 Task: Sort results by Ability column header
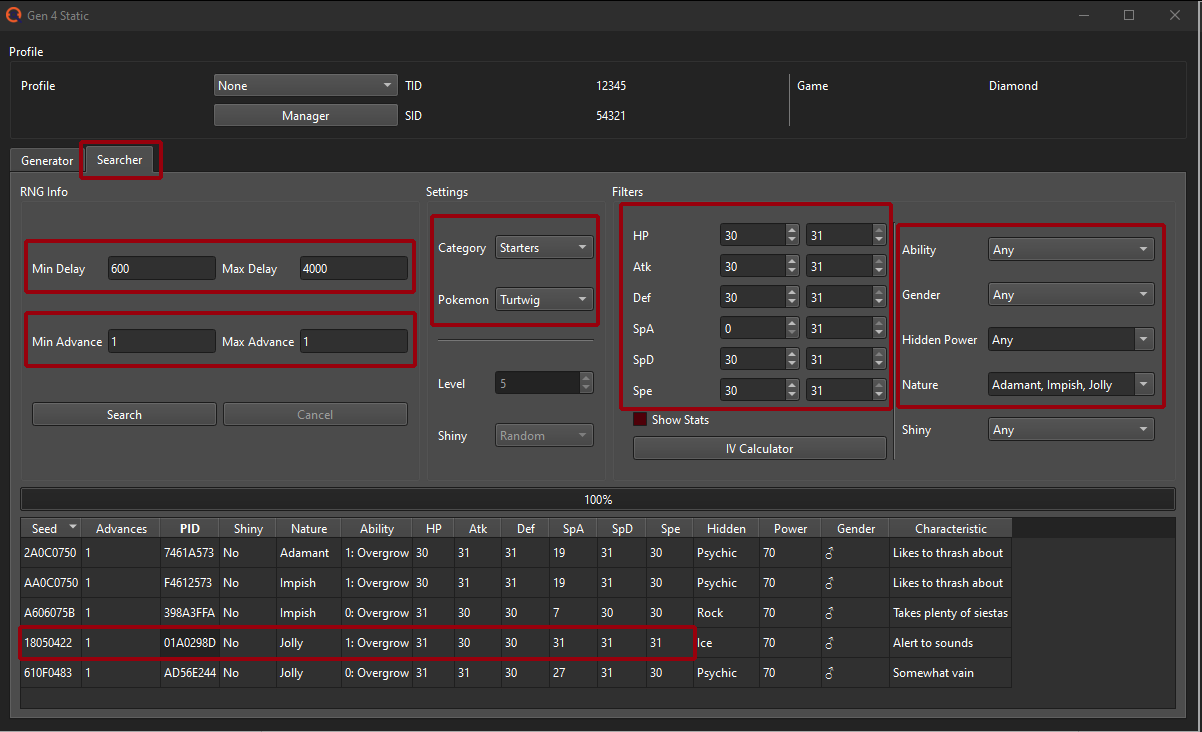(x=377, y=528)
